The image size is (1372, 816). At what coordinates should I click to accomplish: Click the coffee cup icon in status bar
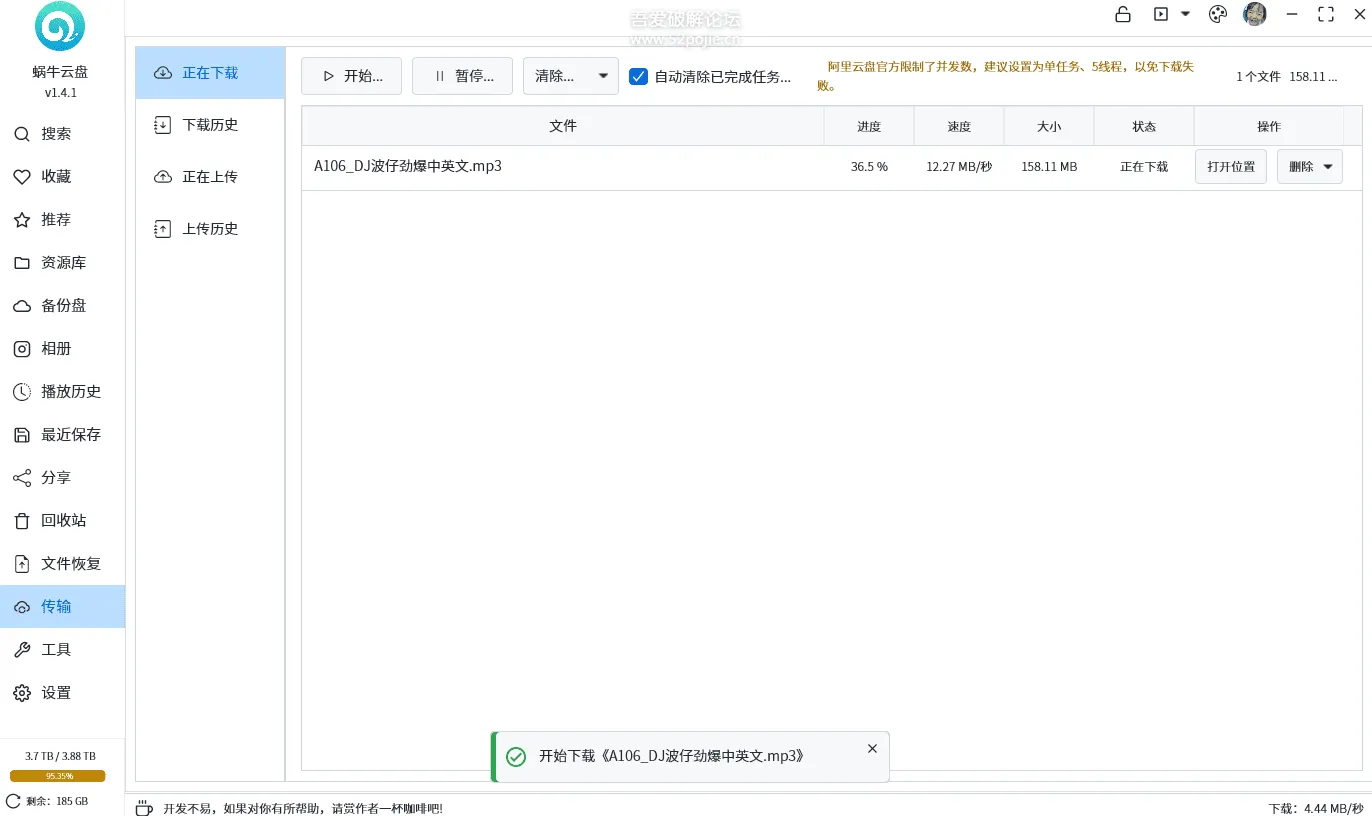[x=144, y=808]
